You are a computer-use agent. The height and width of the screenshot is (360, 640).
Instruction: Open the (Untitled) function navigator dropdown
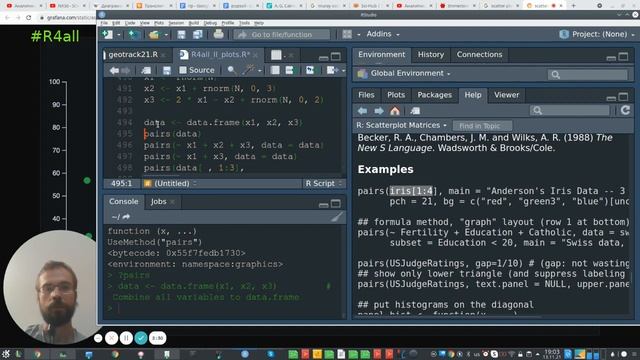pos(171,184)
